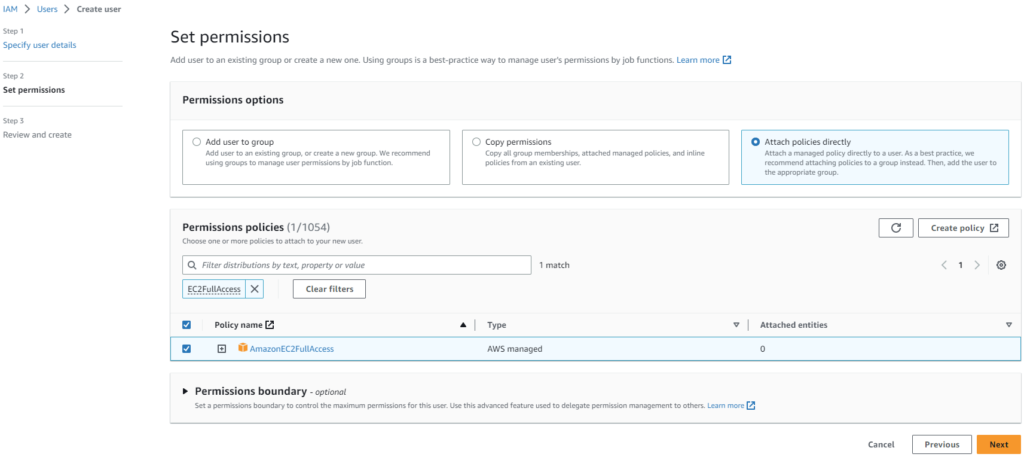Click the Attached entities column header

pyautogui.click(x=793, y=324)
